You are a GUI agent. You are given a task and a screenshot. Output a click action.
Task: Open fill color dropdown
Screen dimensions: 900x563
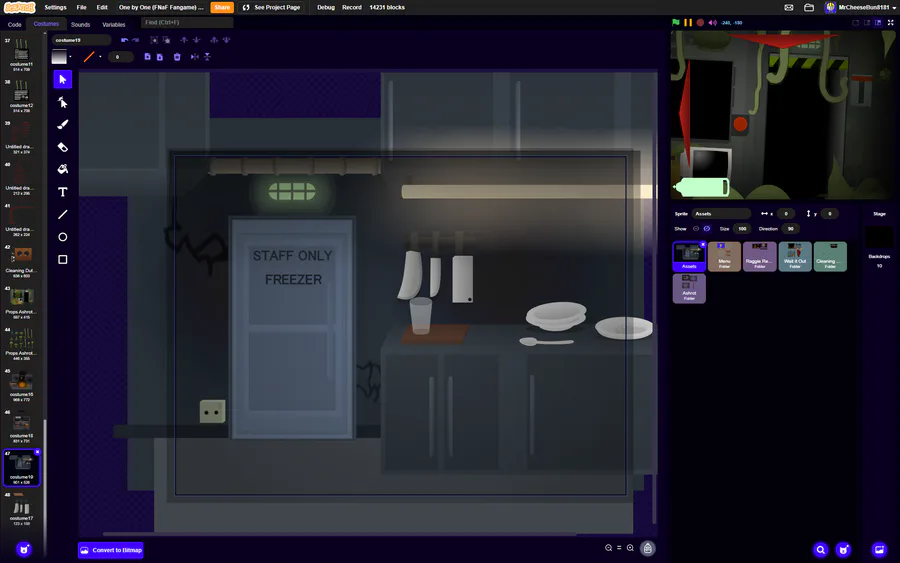pyautogui.click(x=70, y=57)
